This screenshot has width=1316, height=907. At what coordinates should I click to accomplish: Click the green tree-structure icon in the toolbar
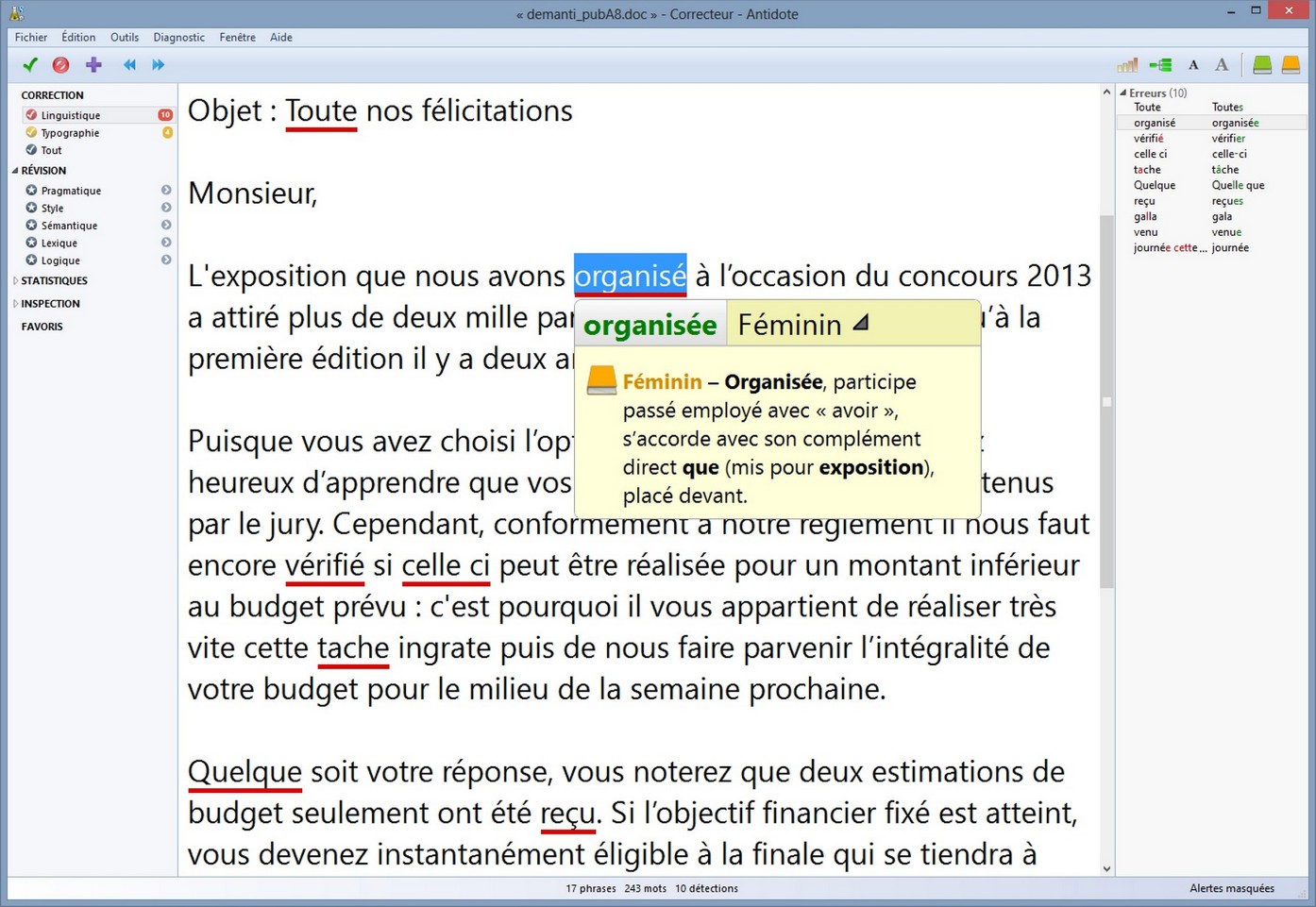pyautogui.click(x=1160, y=65)
